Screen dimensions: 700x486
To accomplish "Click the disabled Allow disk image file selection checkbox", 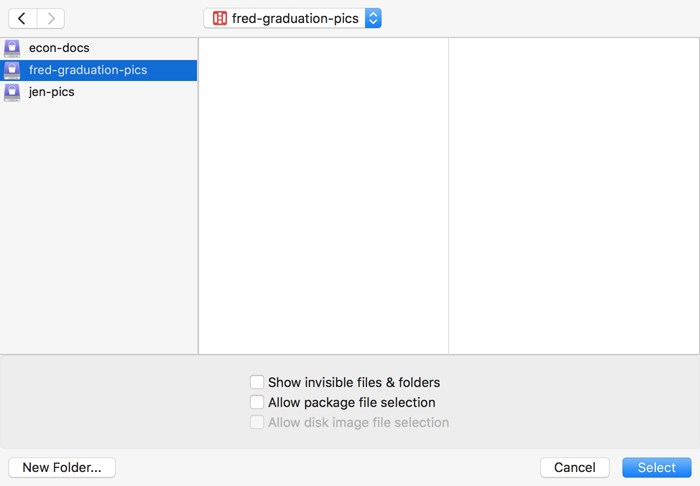I will [x=257, y=422].
